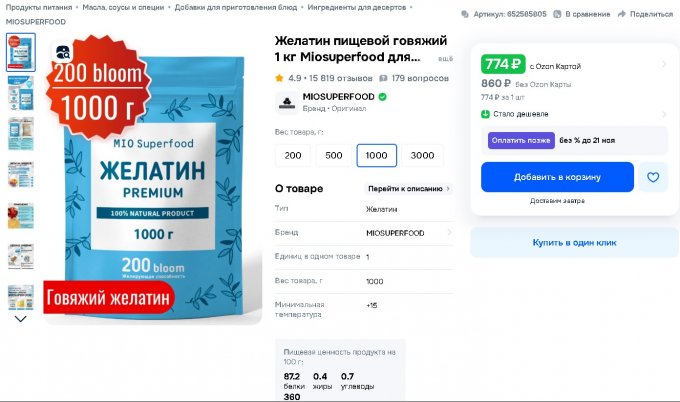Open MIOSUPERFOOD brand logo icon

287,102
